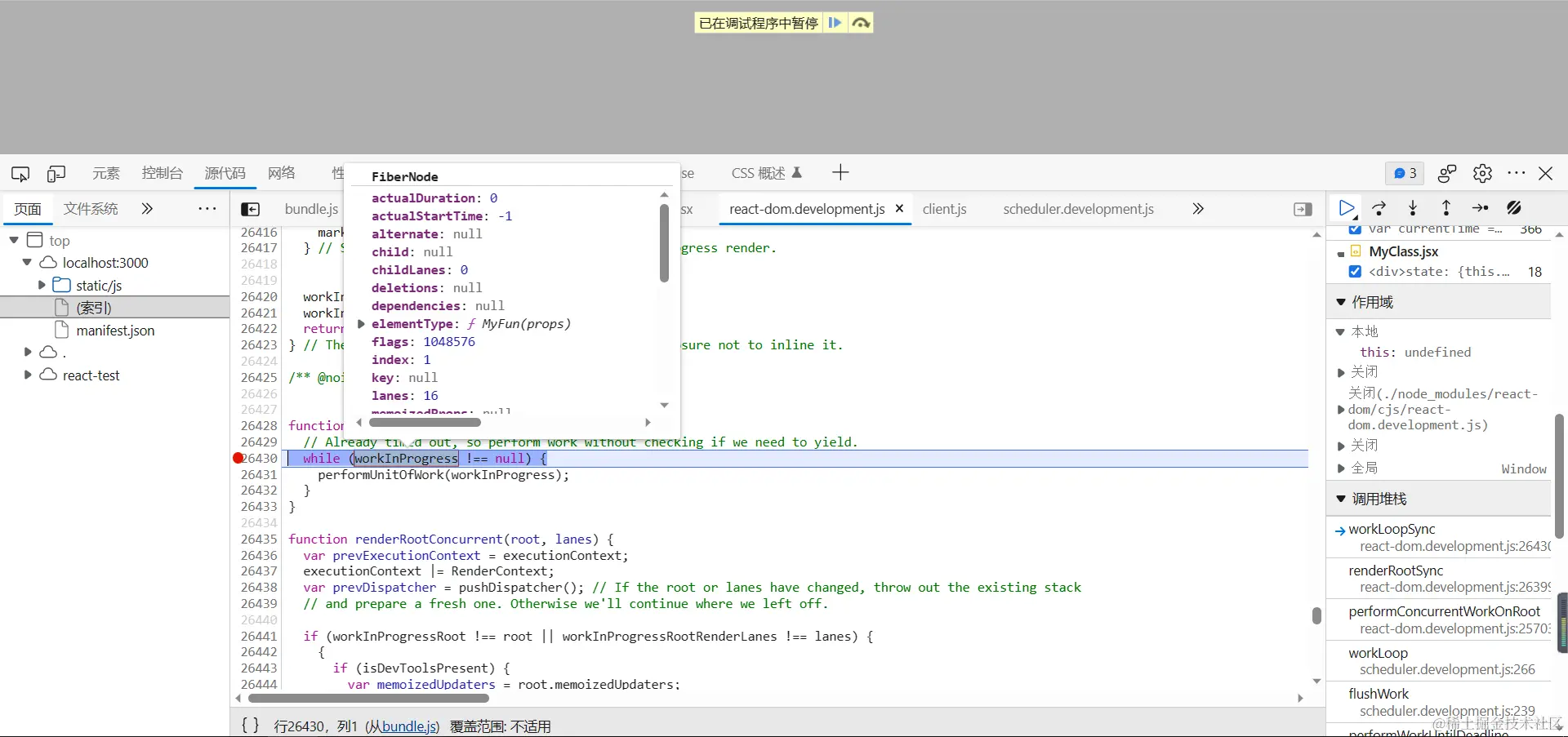Screen dimensions: 1568x737
Task: Show more navigator tabs chevron
Action: (x=147, y=209)
